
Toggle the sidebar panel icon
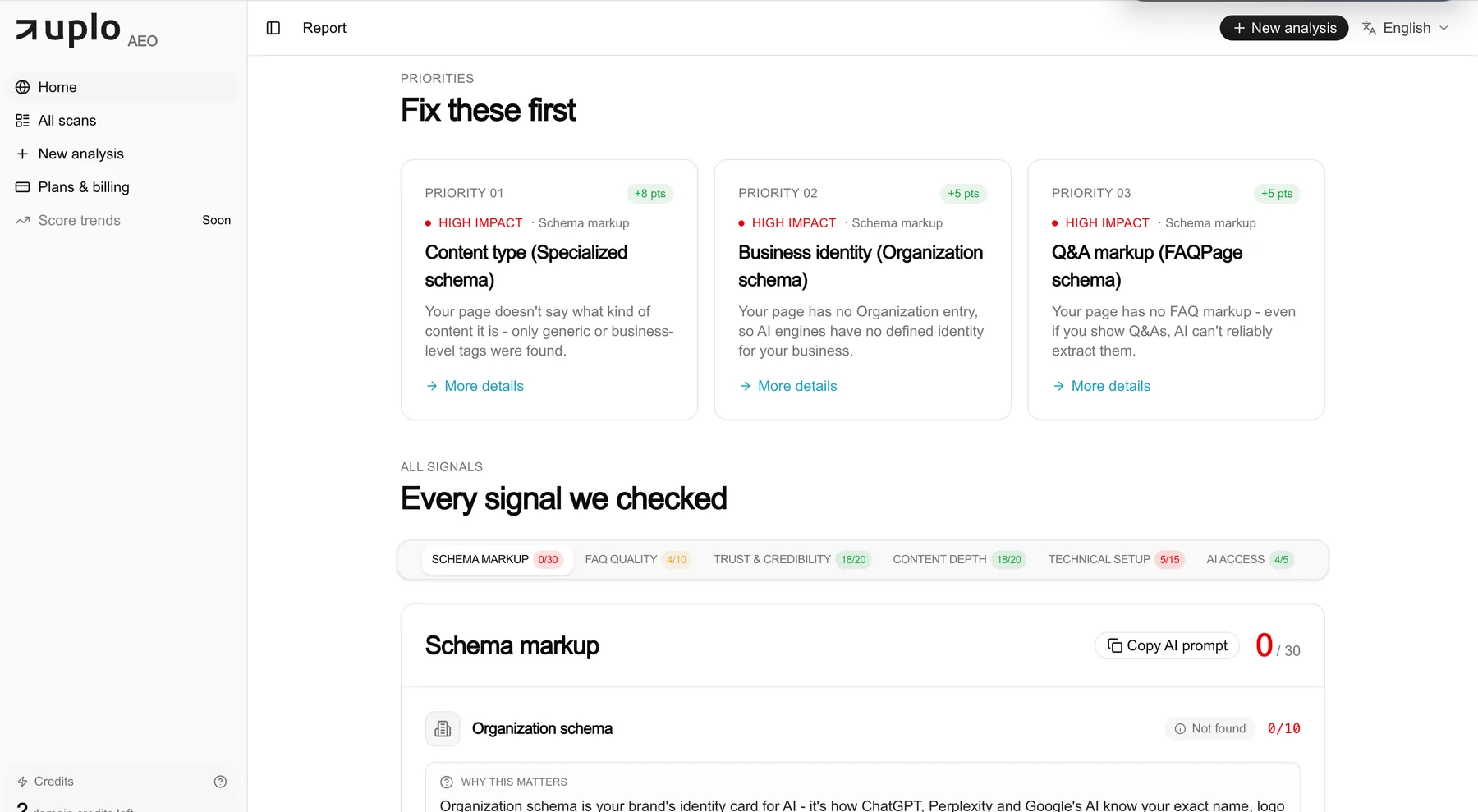273,28
